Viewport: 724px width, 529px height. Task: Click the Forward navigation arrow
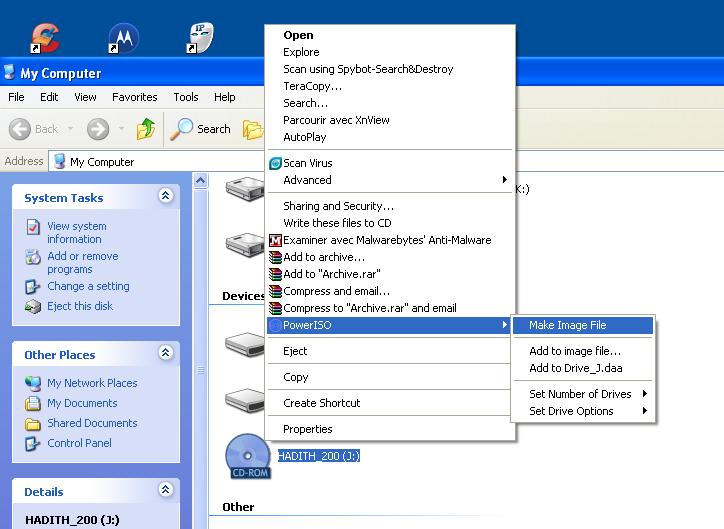click(x=98, y=129)
